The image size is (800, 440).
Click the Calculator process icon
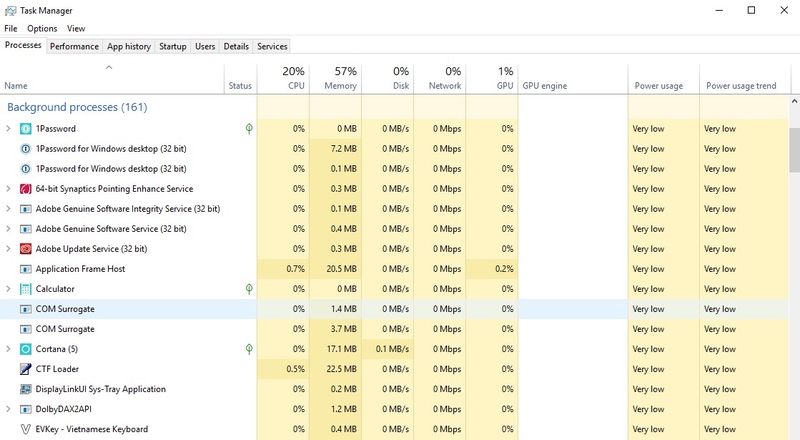[26, 289]
